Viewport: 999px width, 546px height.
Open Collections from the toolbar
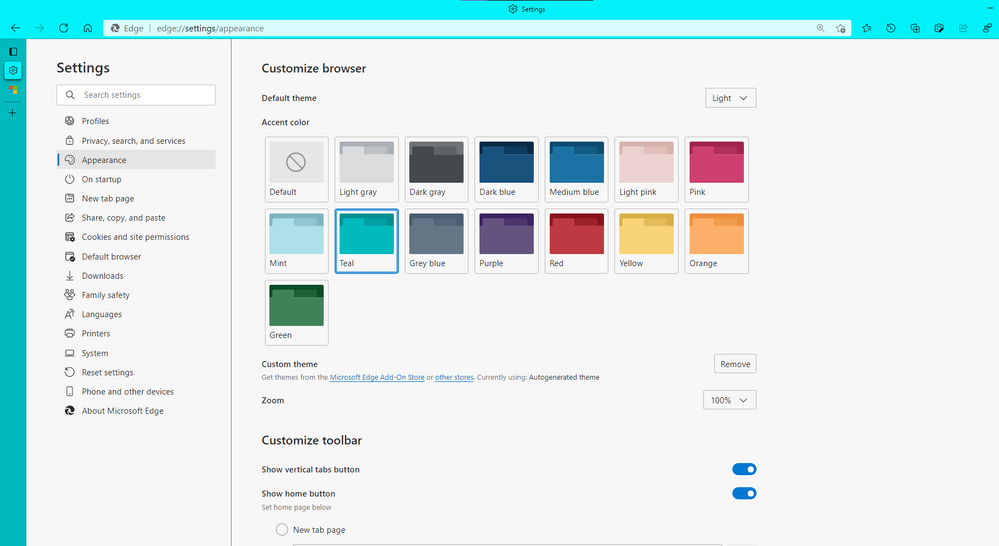tap(915, 28)
